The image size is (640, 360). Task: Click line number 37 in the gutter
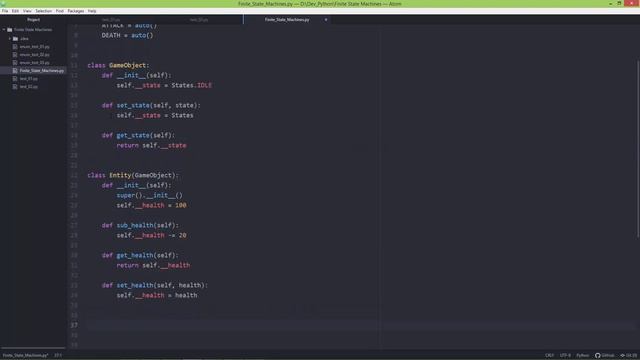tap(74, 325)
